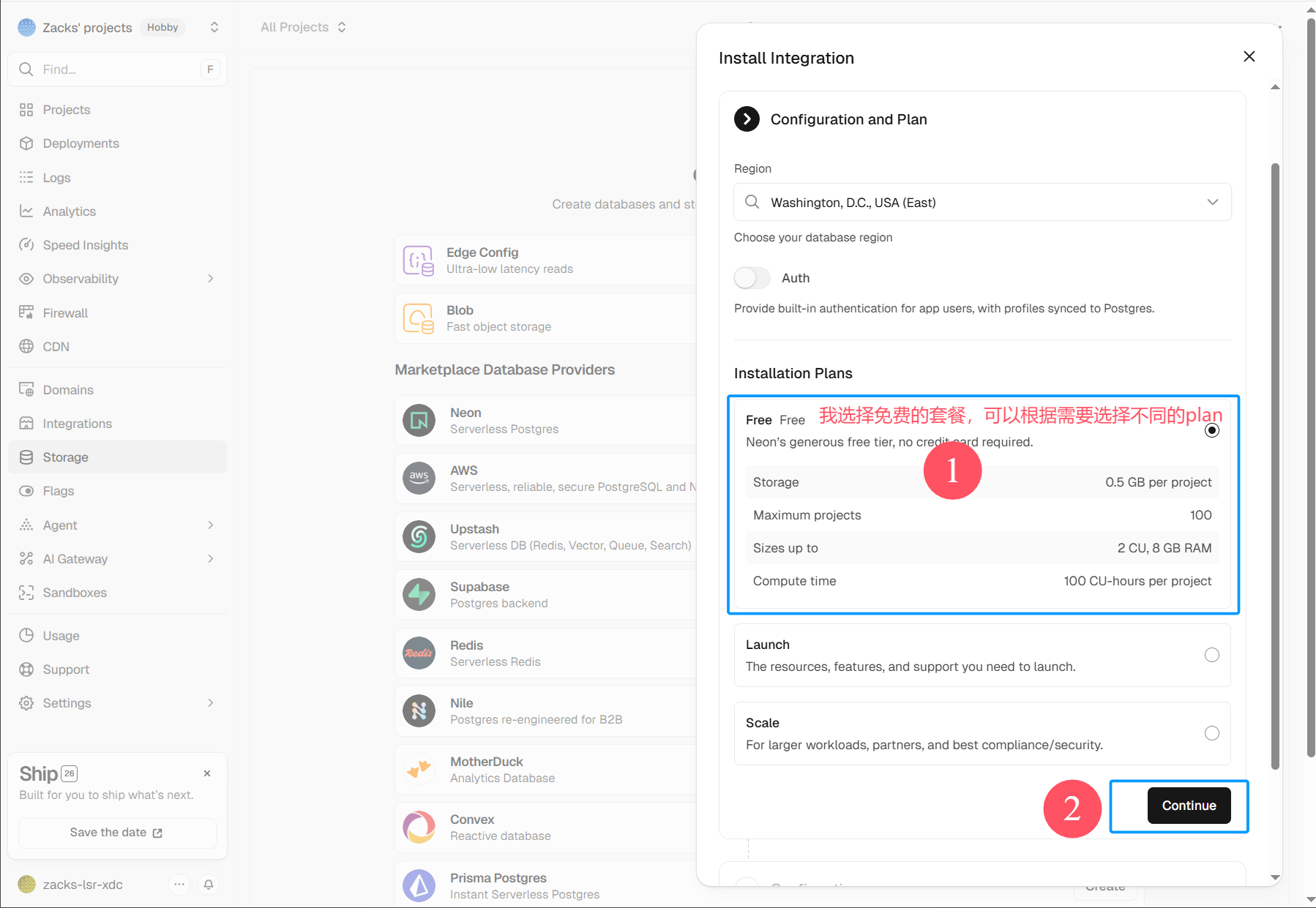1316x908 pixels.
Task: Click the Usage clock icon
Action: (26, 635)
